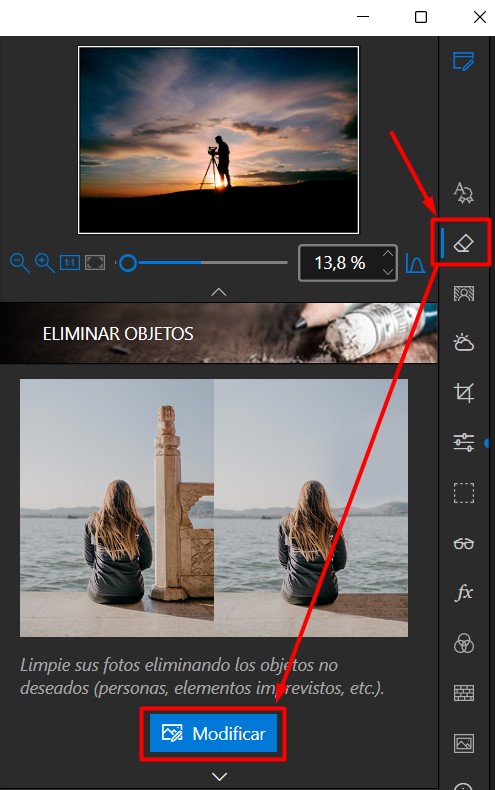The height and width of the screenshot is (790, 495).
Task: Set zoom to 1:1 actual size
Action: (x=70, y=262)
